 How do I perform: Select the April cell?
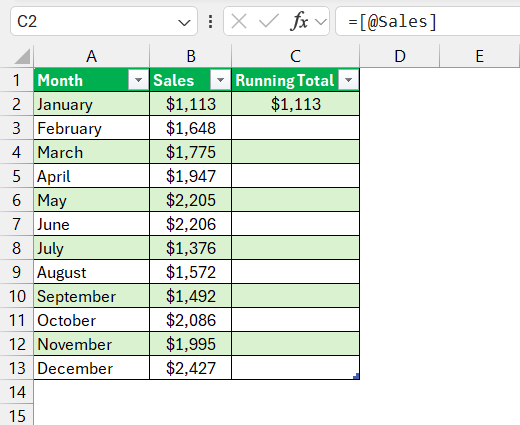(x=92, y=176)
